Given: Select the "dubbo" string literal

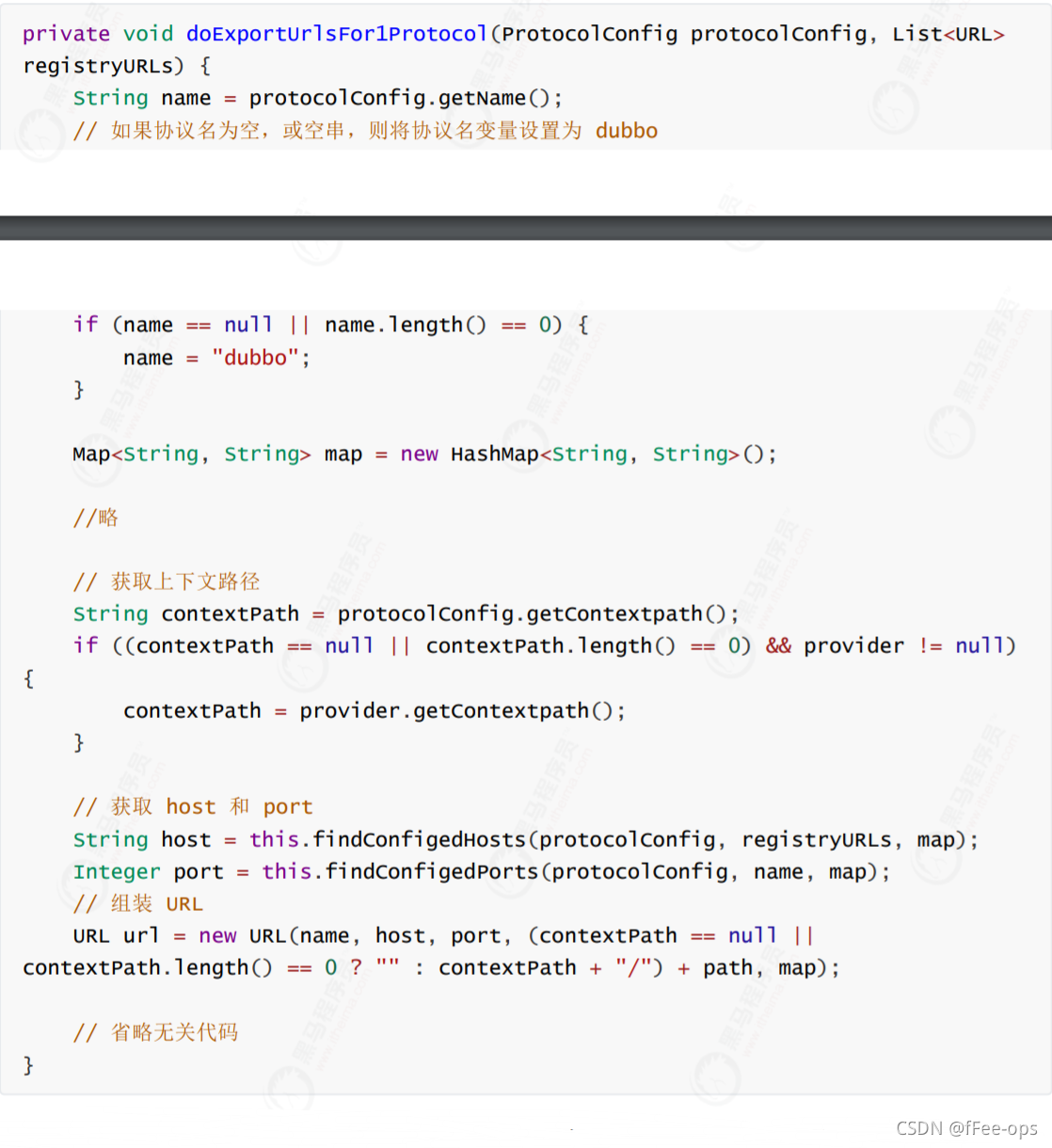Looking at the screenshot, I should pos(255,359).
